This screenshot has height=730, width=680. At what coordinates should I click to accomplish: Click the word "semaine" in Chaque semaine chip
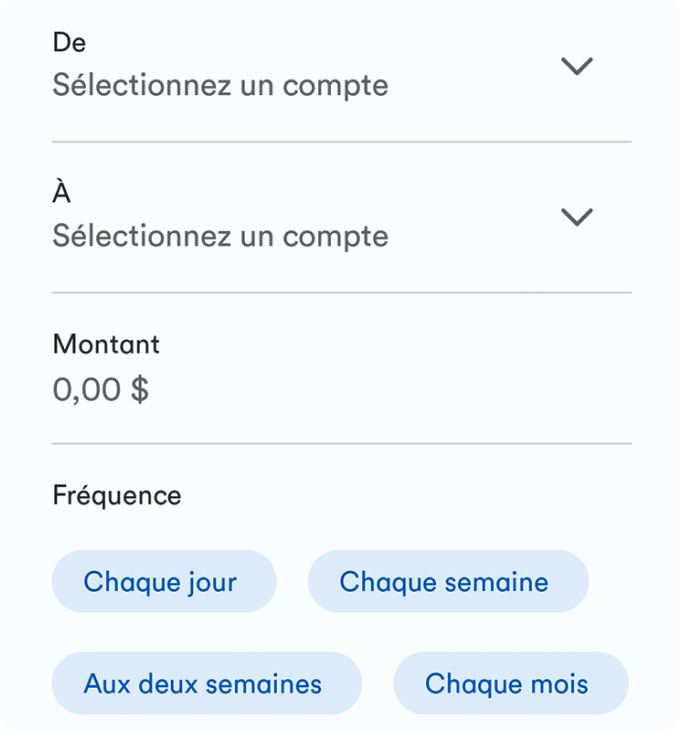pyautogui.click(x=497, y=582)
